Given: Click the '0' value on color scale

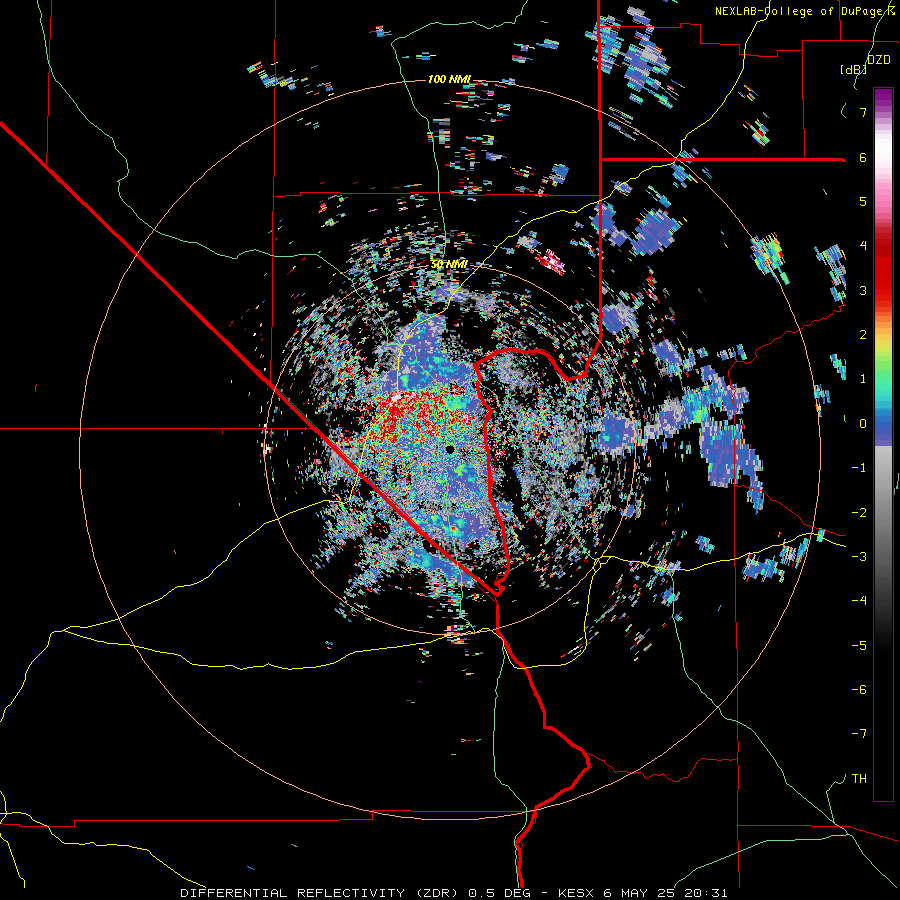Looking at the screenshot, I should 863,424.
